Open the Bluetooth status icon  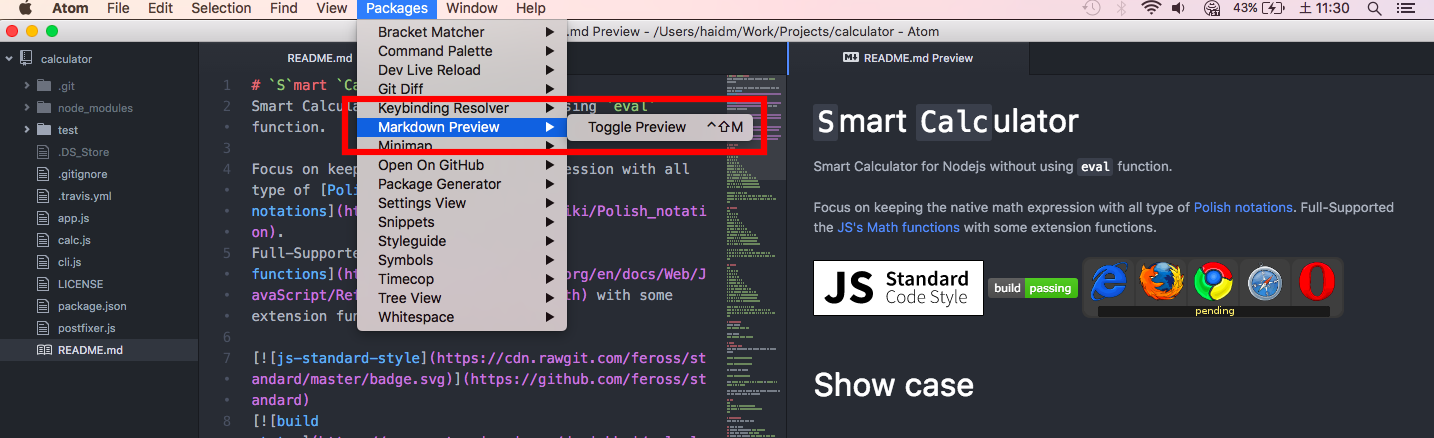[1122, 8]
